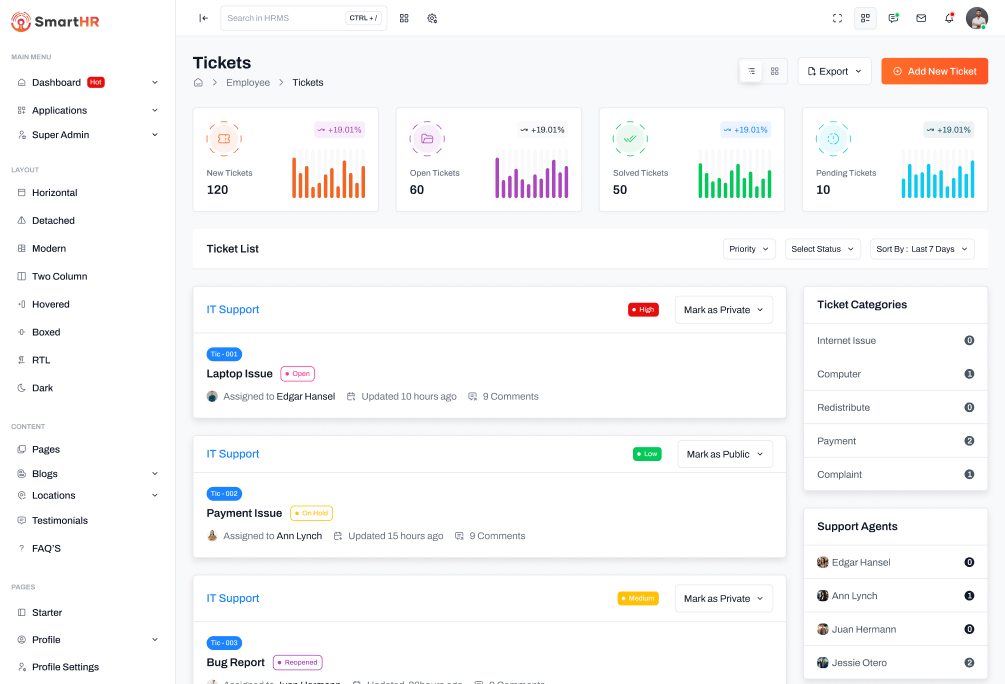This screenshot has width=1005, height=684.
Task: Open the email envelope icon
Action: click(921, 18)
